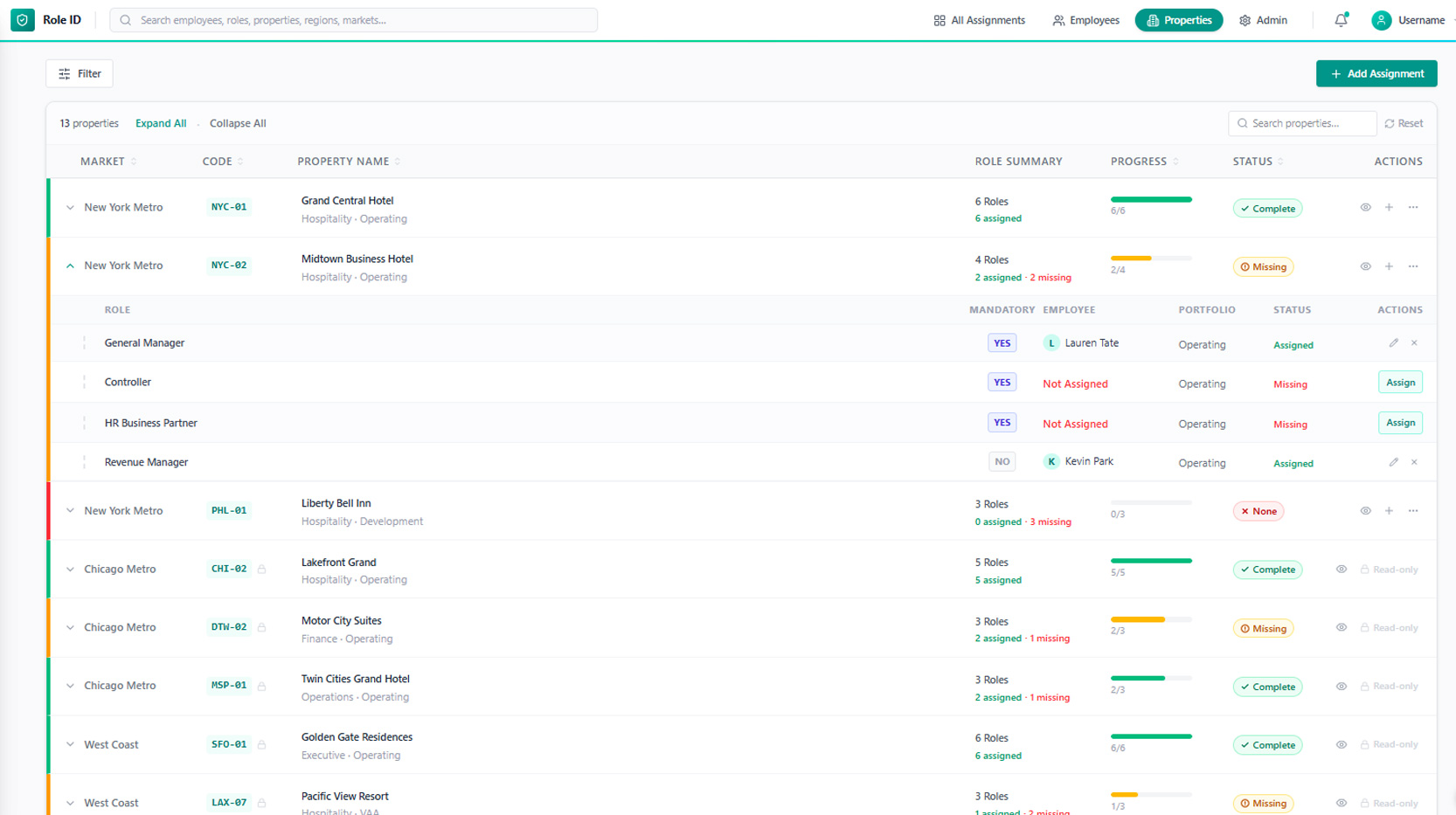Open more options for Liberty Bell Inn
The width and height of the screenshot is (1456, 815).
(x=1413, y=511)
